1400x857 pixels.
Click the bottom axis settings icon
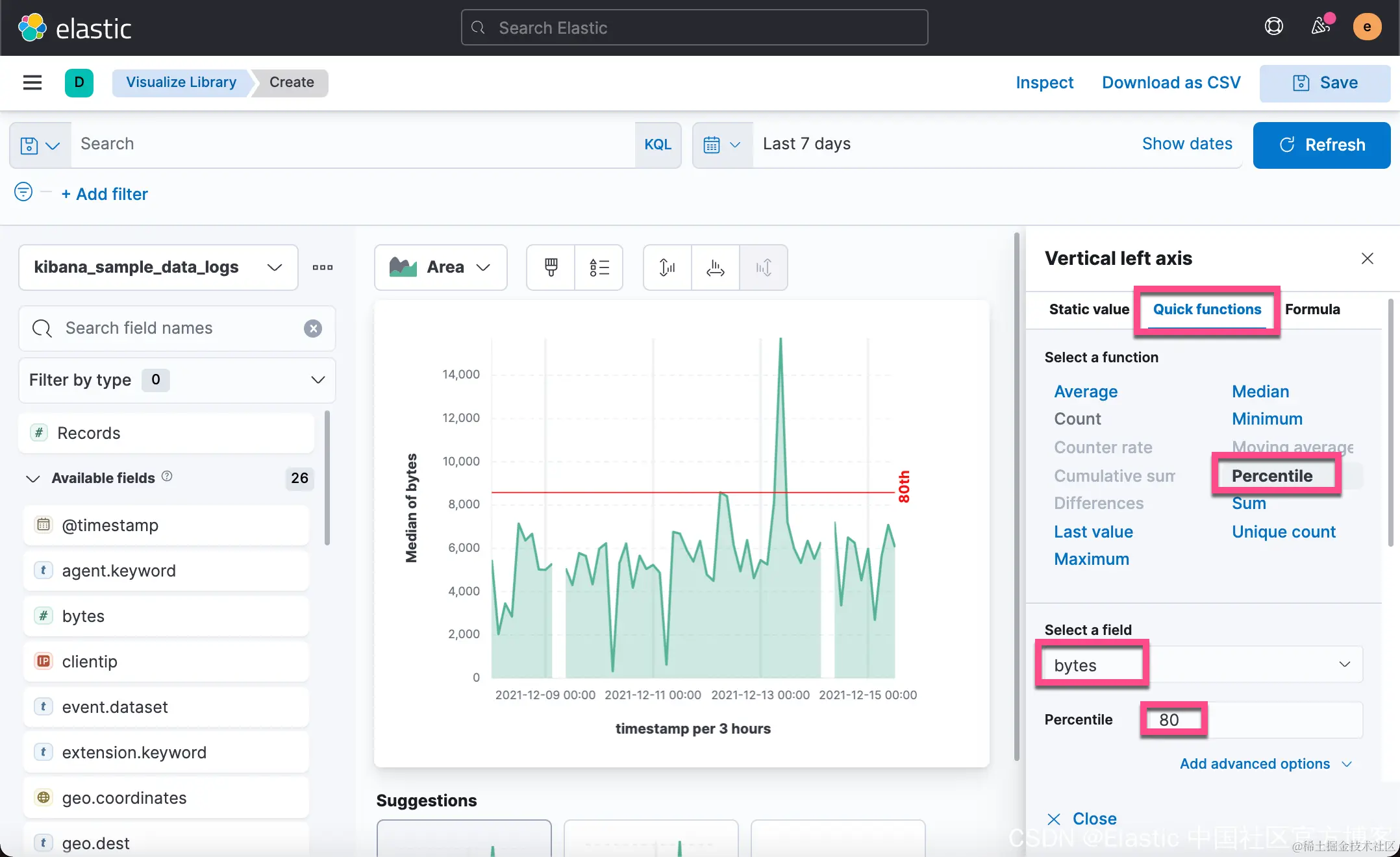tap(715, 267)
